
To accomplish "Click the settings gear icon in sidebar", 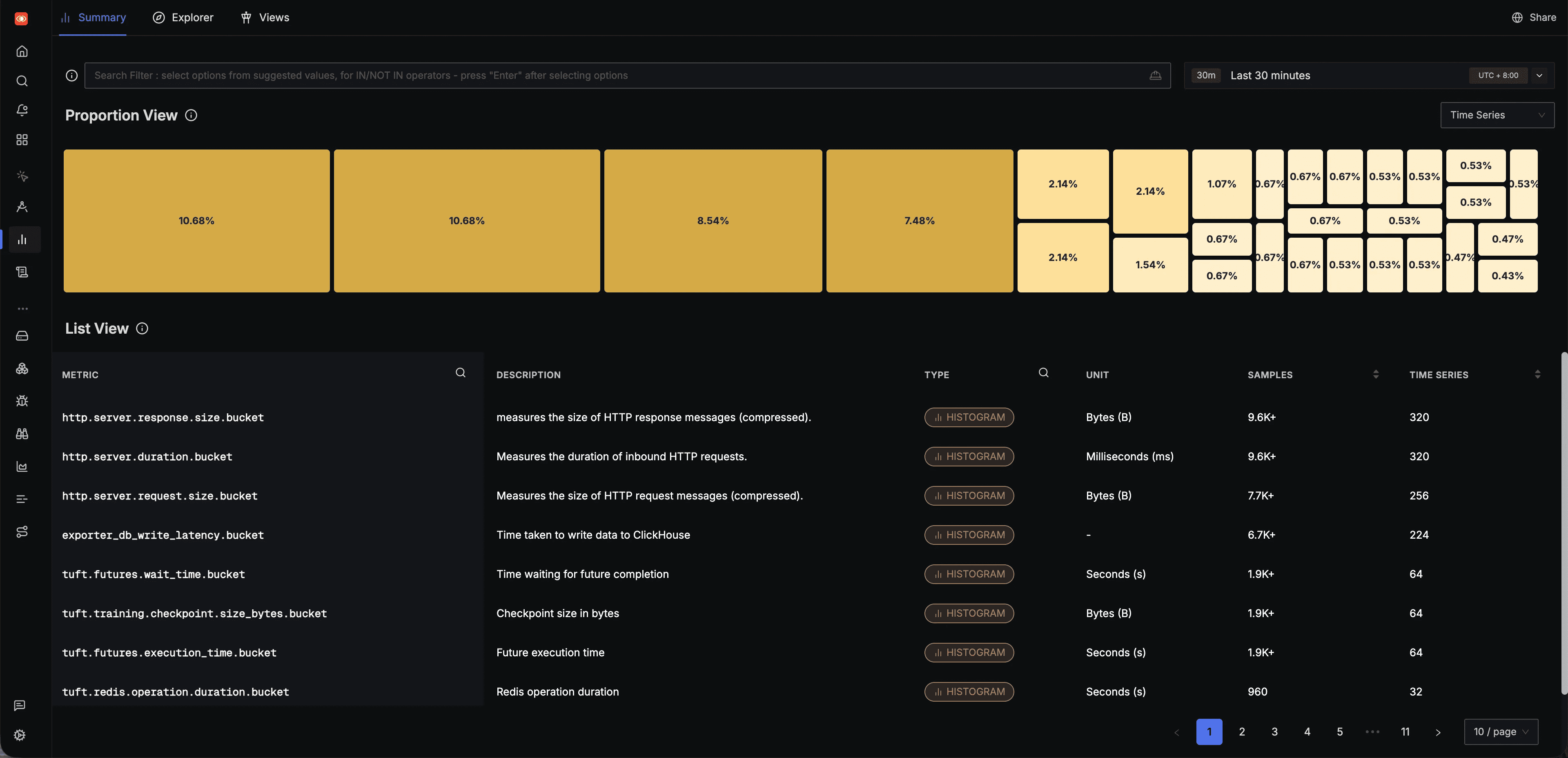I will pyautogui.click(x=20, y=735).
